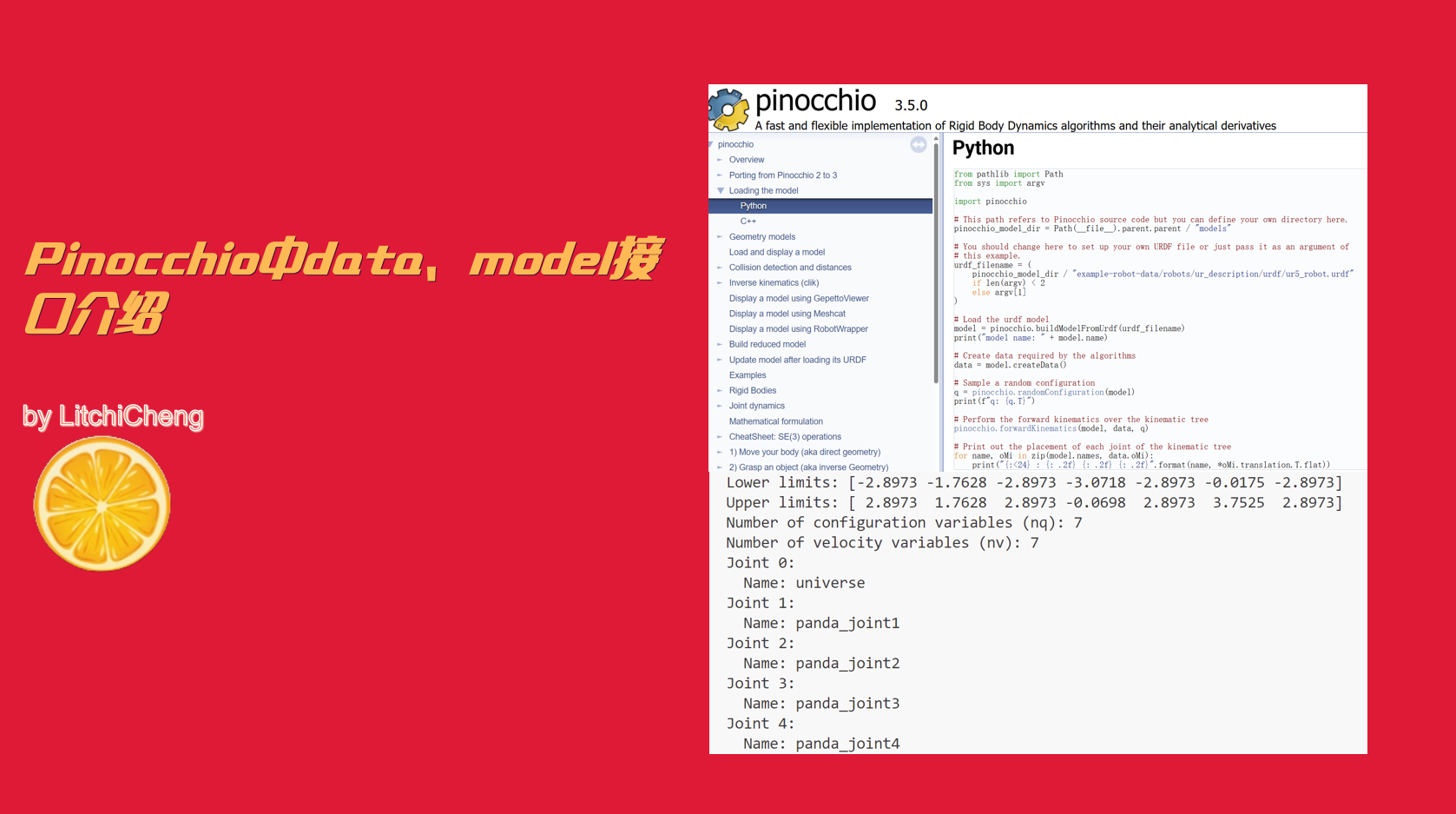Click the 'Name: panda_joint2' output line
The height and width of the screenshot is (814, 1456).
point(821,663)
